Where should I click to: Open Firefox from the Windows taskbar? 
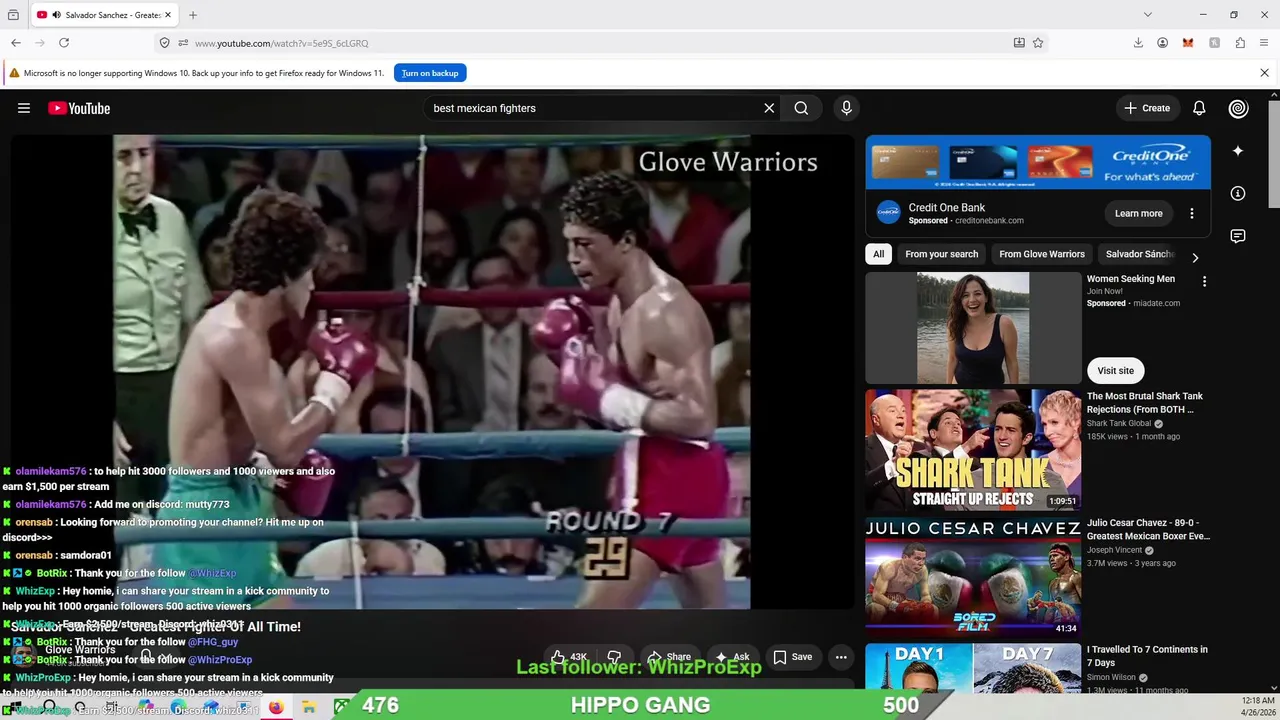(276, 707)
